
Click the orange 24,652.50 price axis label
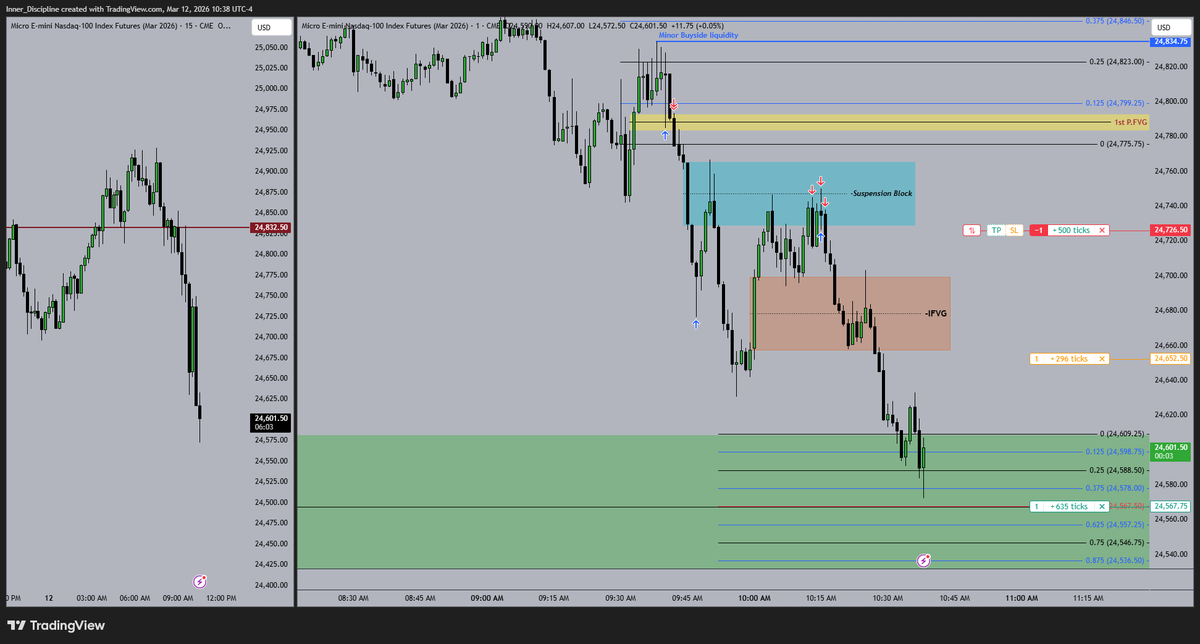coord(1170,358)
